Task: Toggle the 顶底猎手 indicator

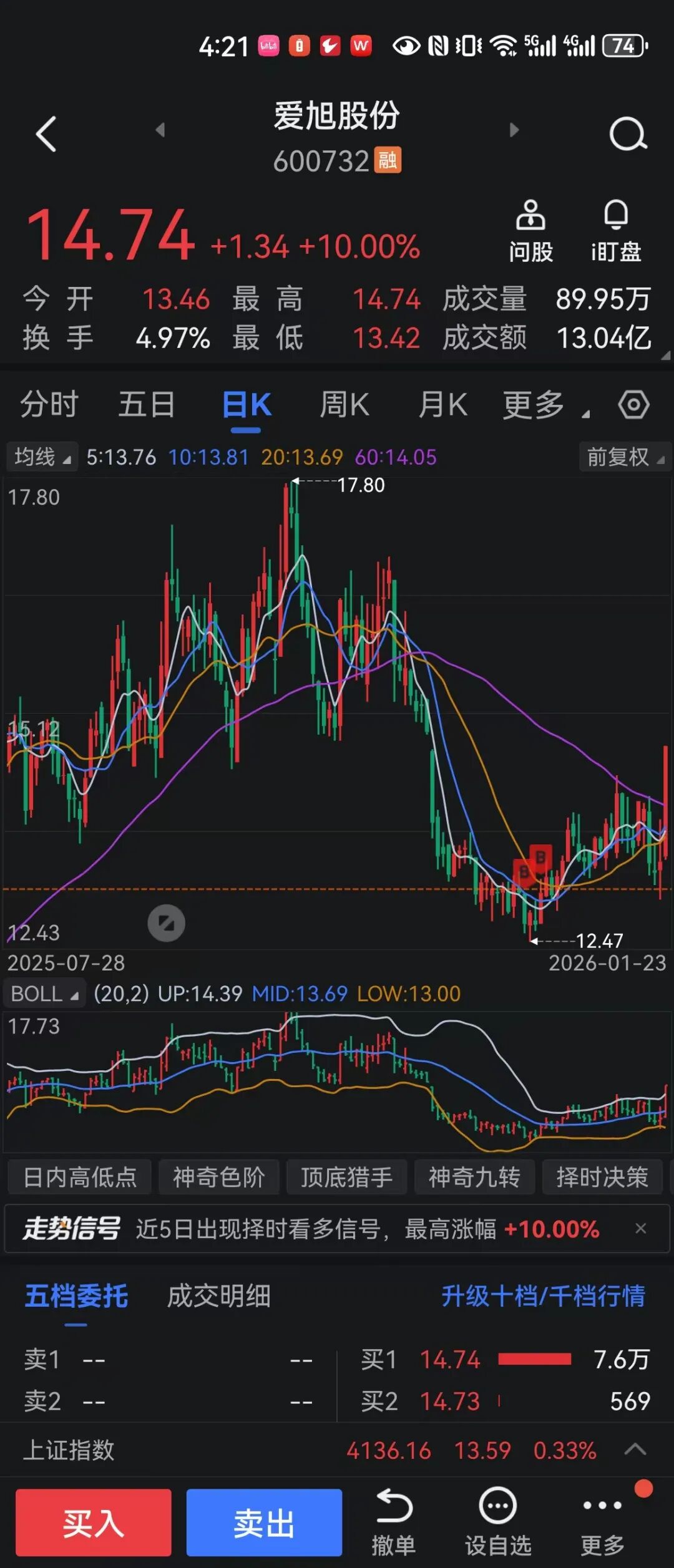Action: pyautogui.click(x=346, y=1178)
